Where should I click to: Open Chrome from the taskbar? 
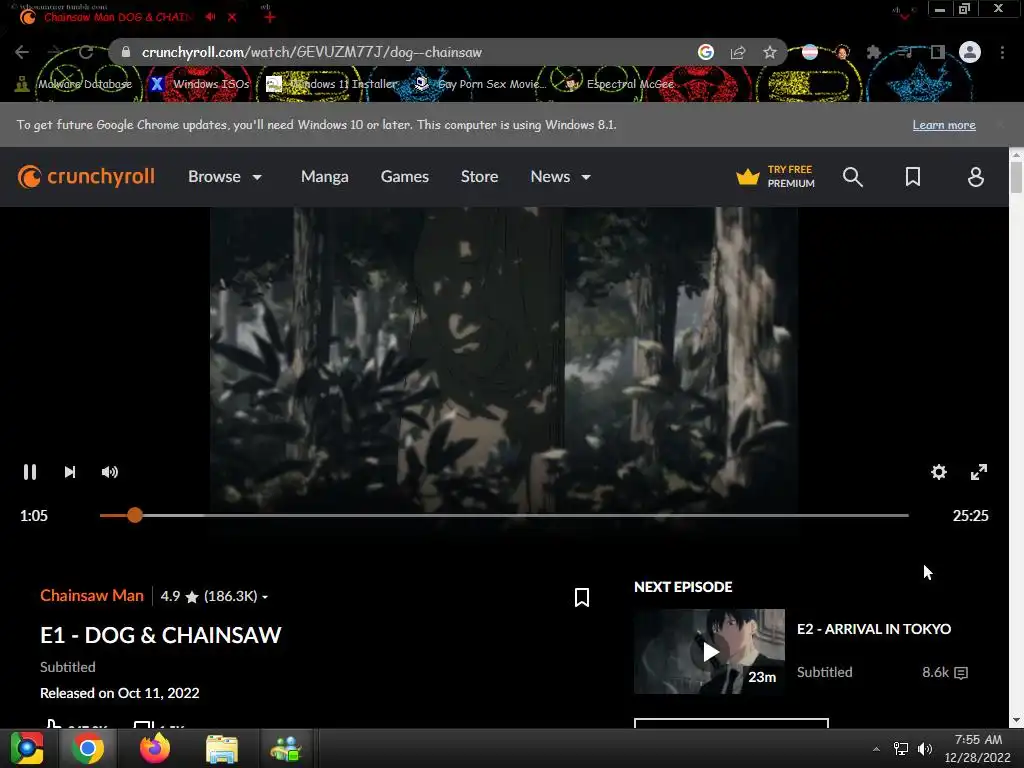(x=88, y=748)
